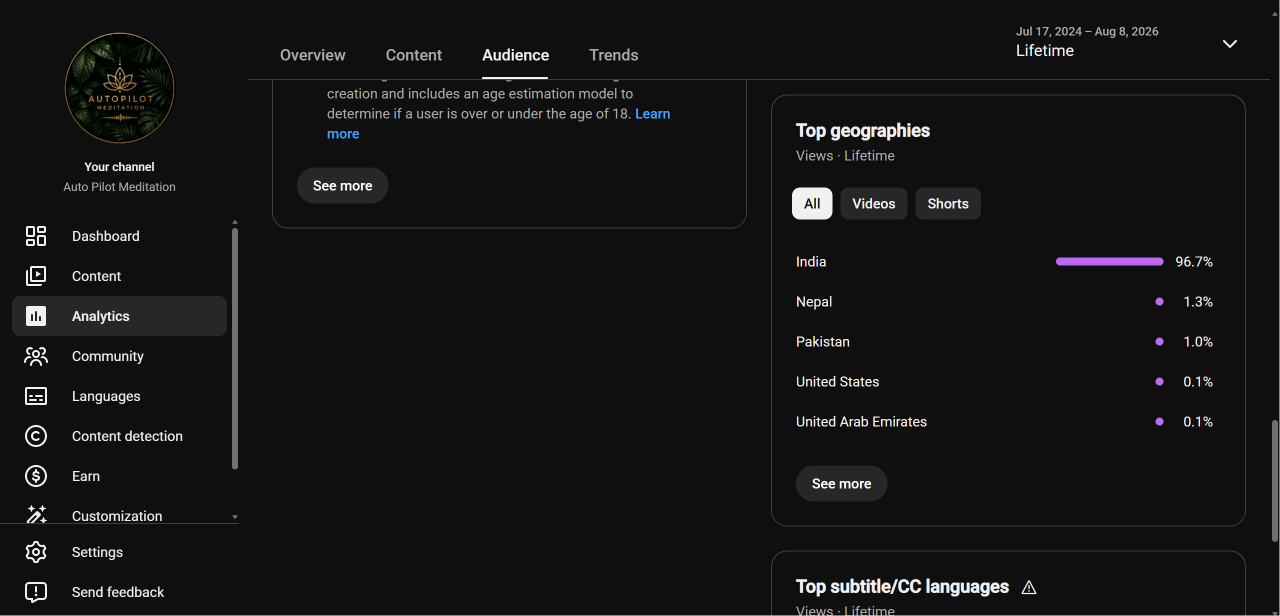
Task: Click the sidebar scrollbar thumb
Action: coord(235,348)
